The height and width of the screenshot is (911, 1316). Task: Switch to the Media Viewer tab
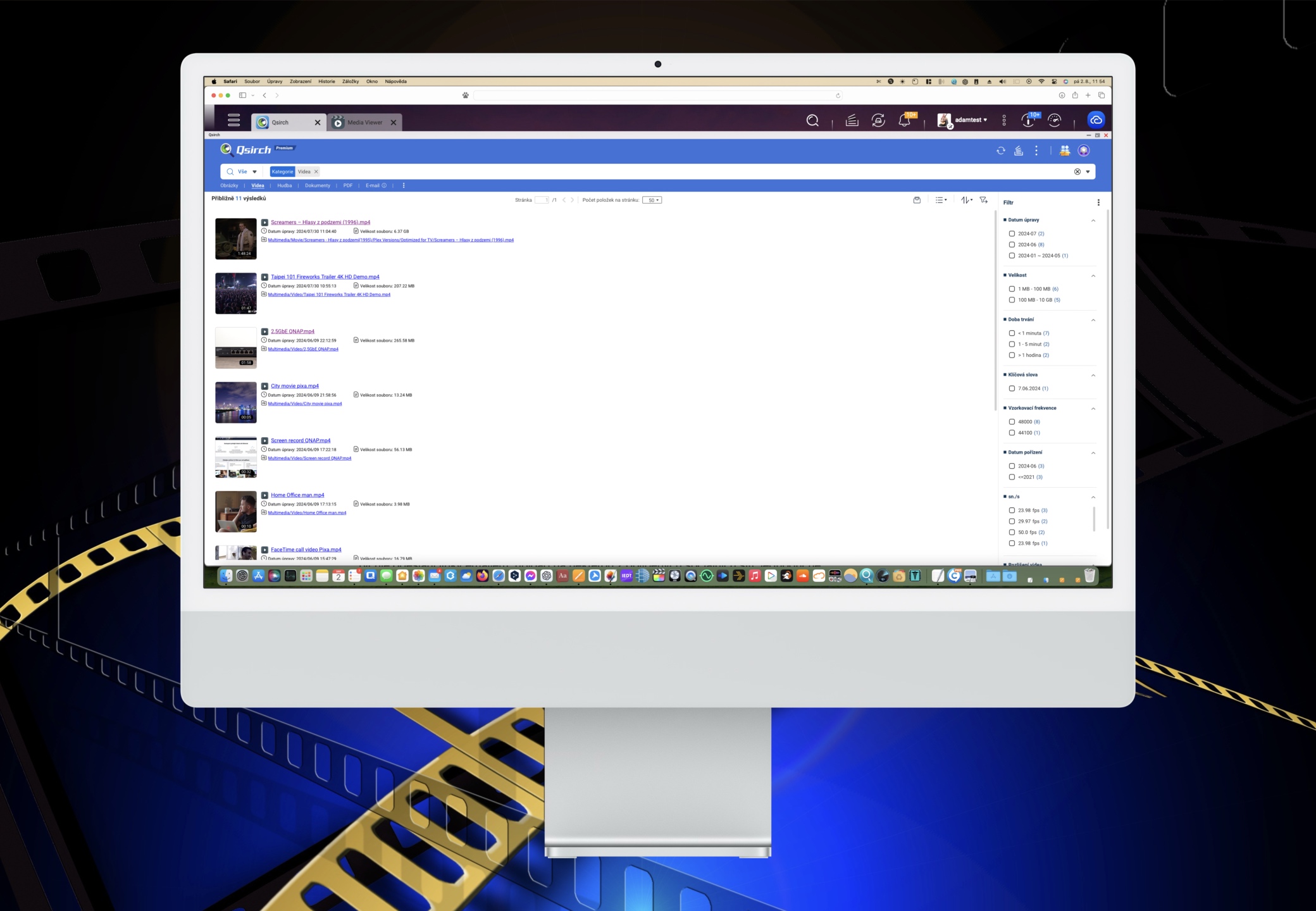pos(364,123)
